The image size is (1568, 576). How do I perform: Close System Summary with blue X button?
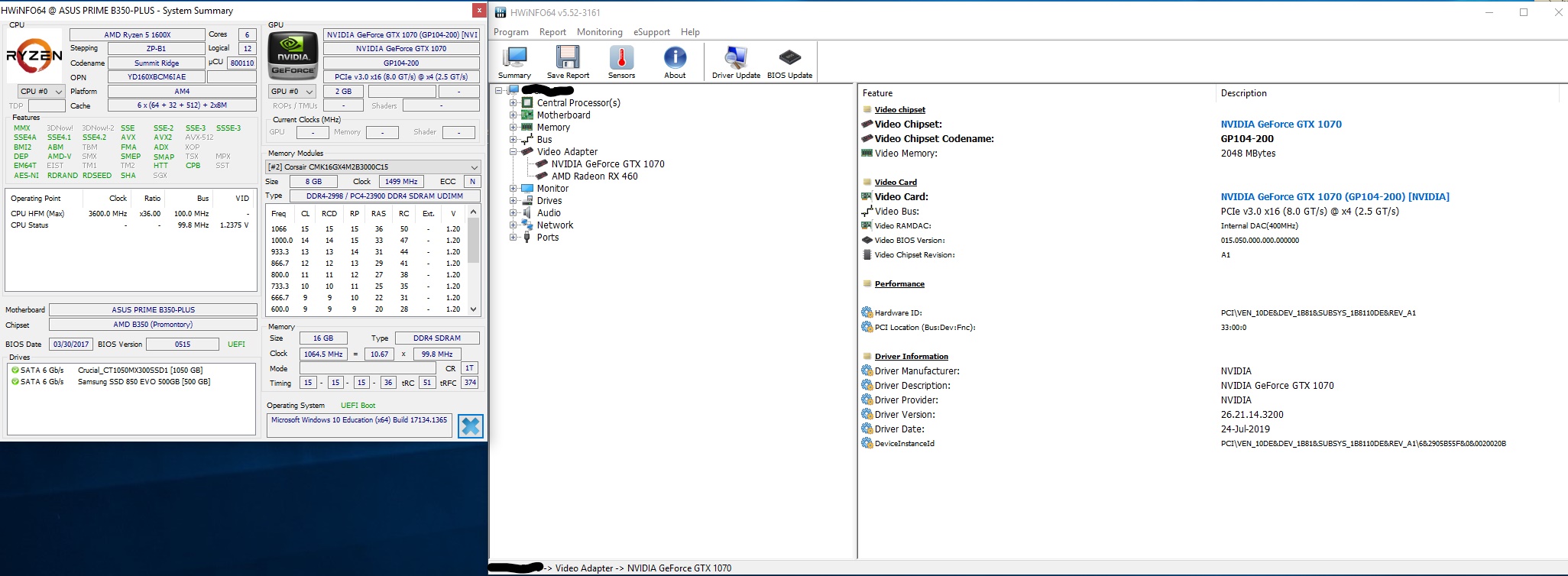471,426
